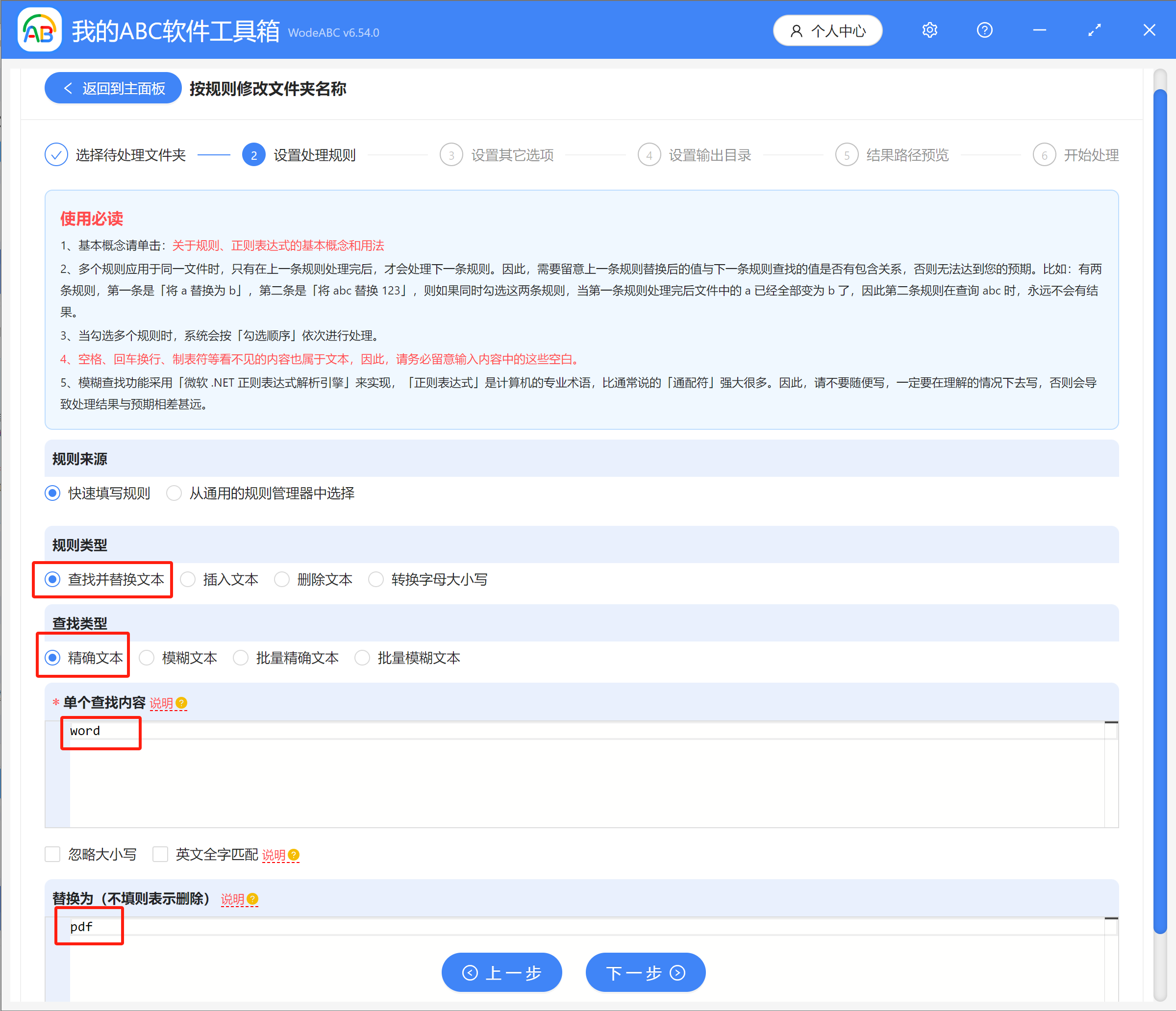This screenshot has width=1176, height=1011.
Task: Choose 批量模糊文本 search type
Action: pyautogui.click(x=362, y=658)
